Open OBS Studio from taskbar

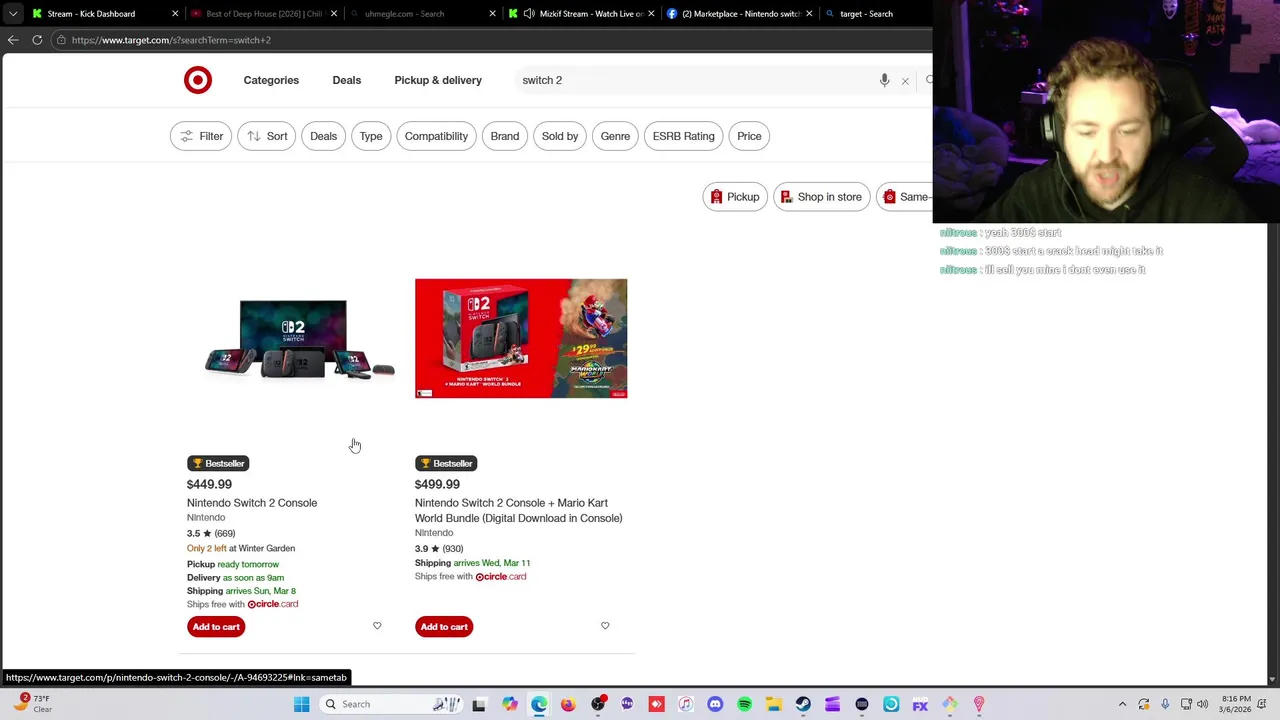pos(598,704)
